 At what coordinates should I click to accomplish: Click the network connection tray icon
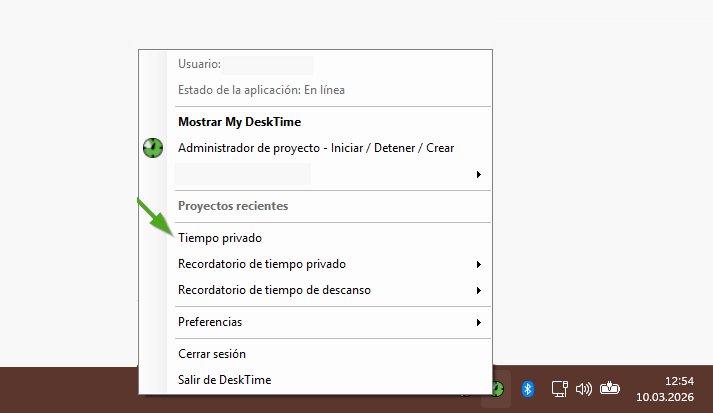tap(561, 388)
